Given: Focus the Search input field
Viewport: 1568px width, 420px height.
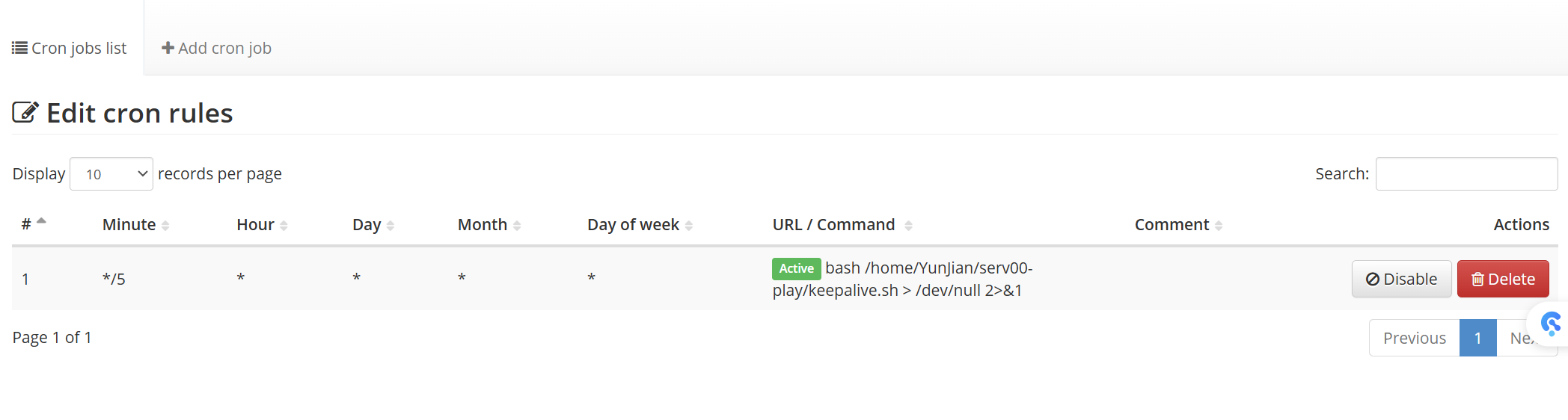Looking at the screenshot, I should click(x=1466, y=173).
